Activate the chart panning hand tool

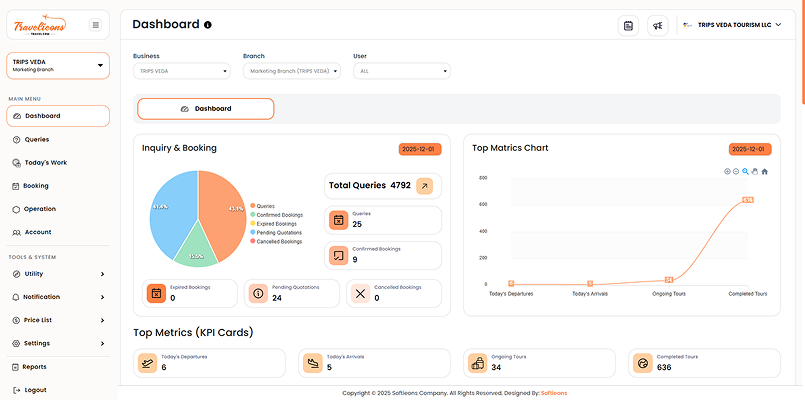pos(755,171)
